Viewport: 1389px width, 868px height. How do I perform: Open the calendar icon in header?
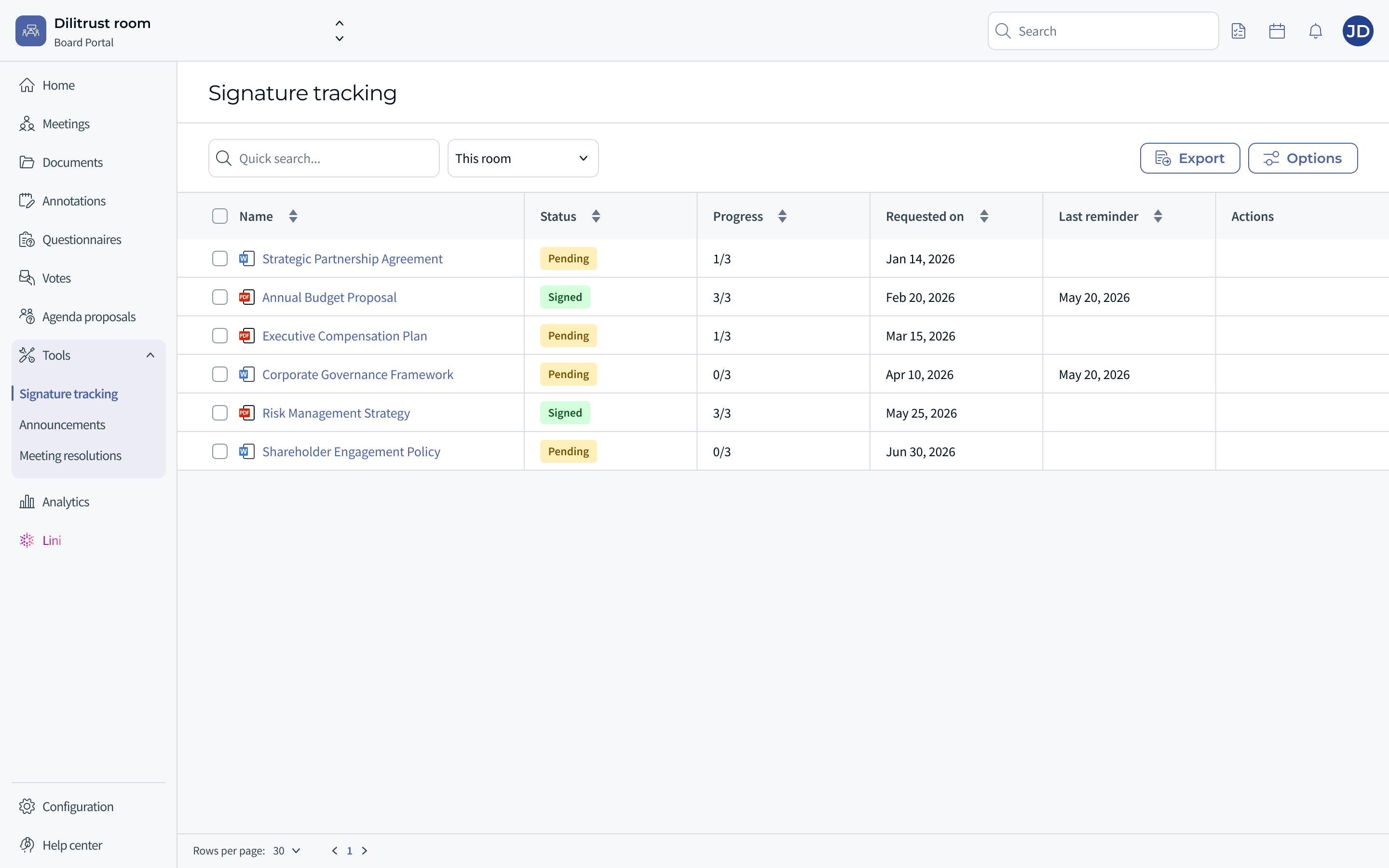tap(1277, 31)
